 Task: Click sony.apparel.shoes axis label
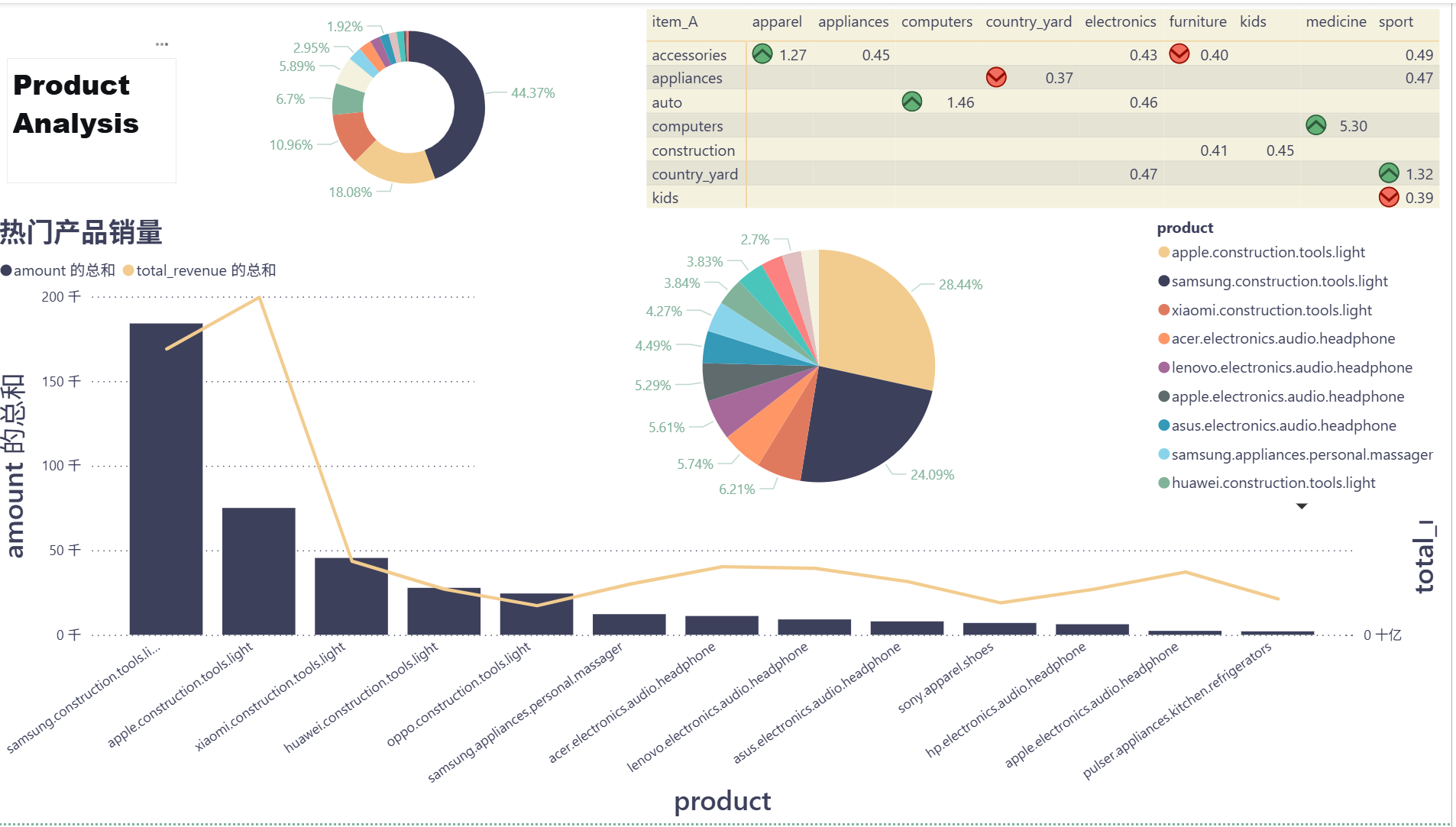[x=945, y=678]
